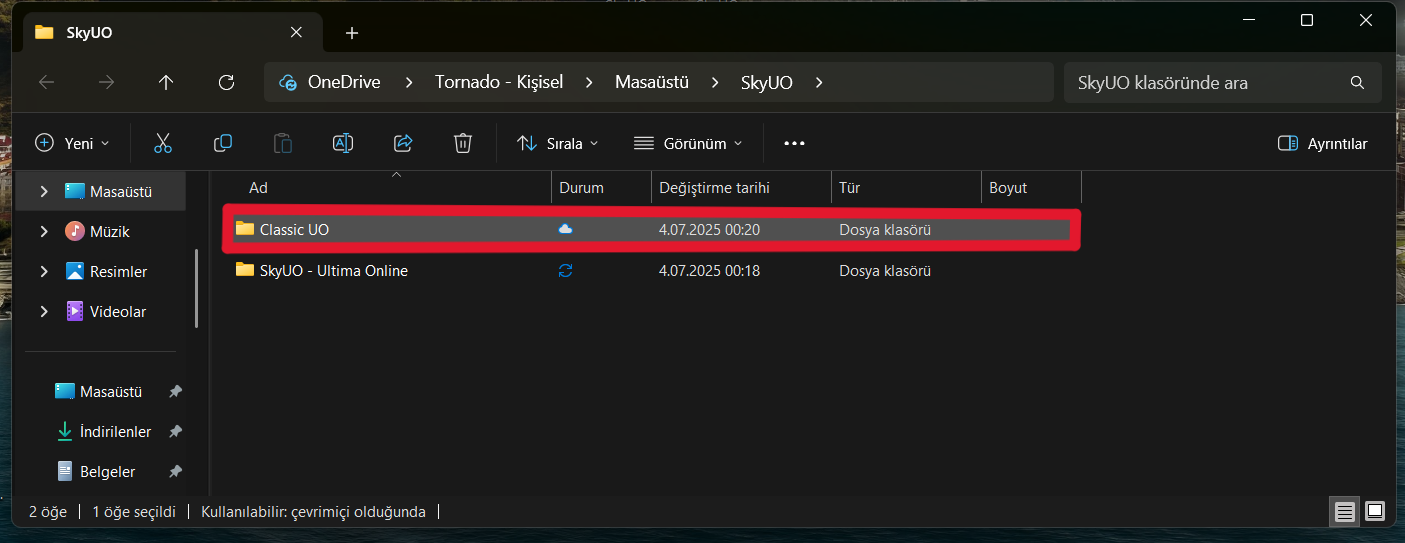This screenshot has width=1405, height=543.
Task: Click the Classic UO folder icon
Action: 245,229
